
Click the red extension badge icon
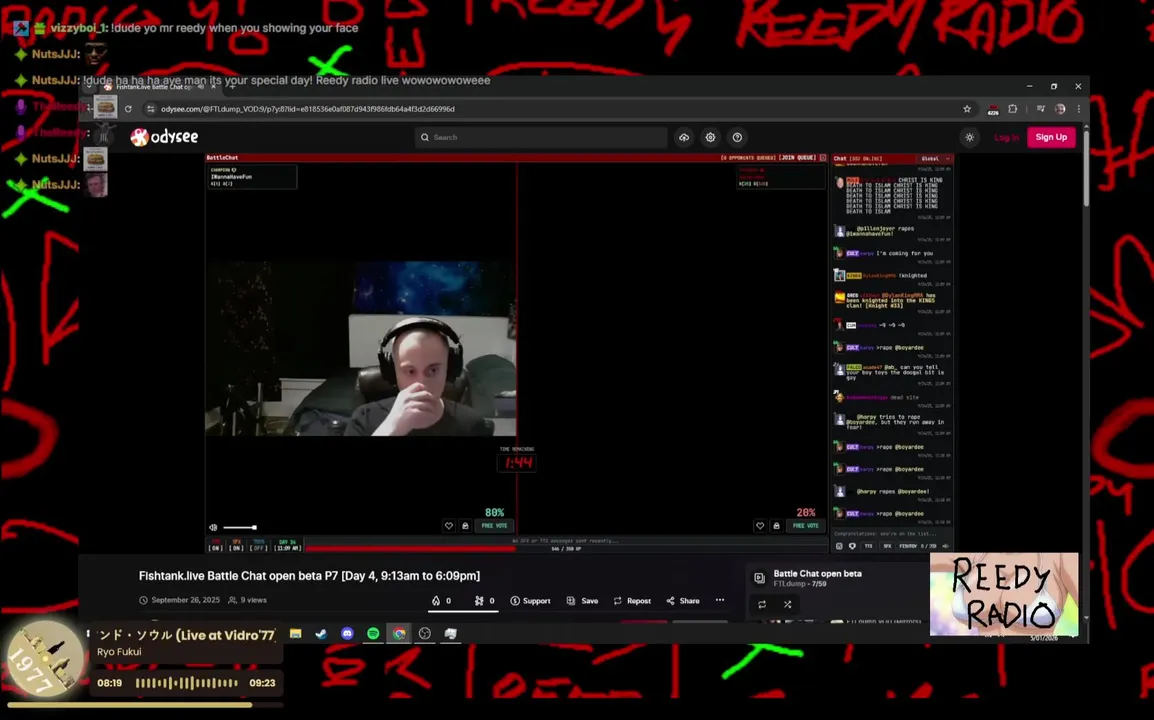[x=993, y=110]
